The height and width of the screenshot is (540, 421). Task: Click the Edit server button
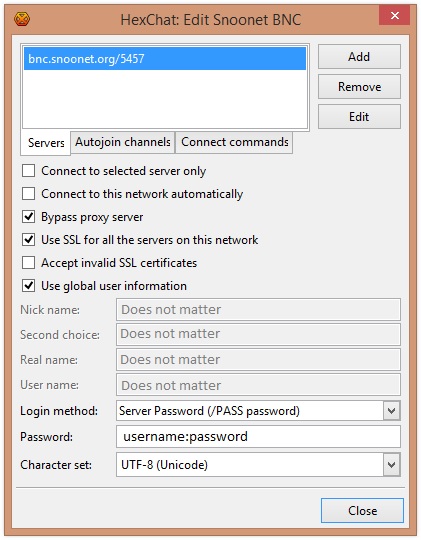pyautogui.click(x=359, y=117)
